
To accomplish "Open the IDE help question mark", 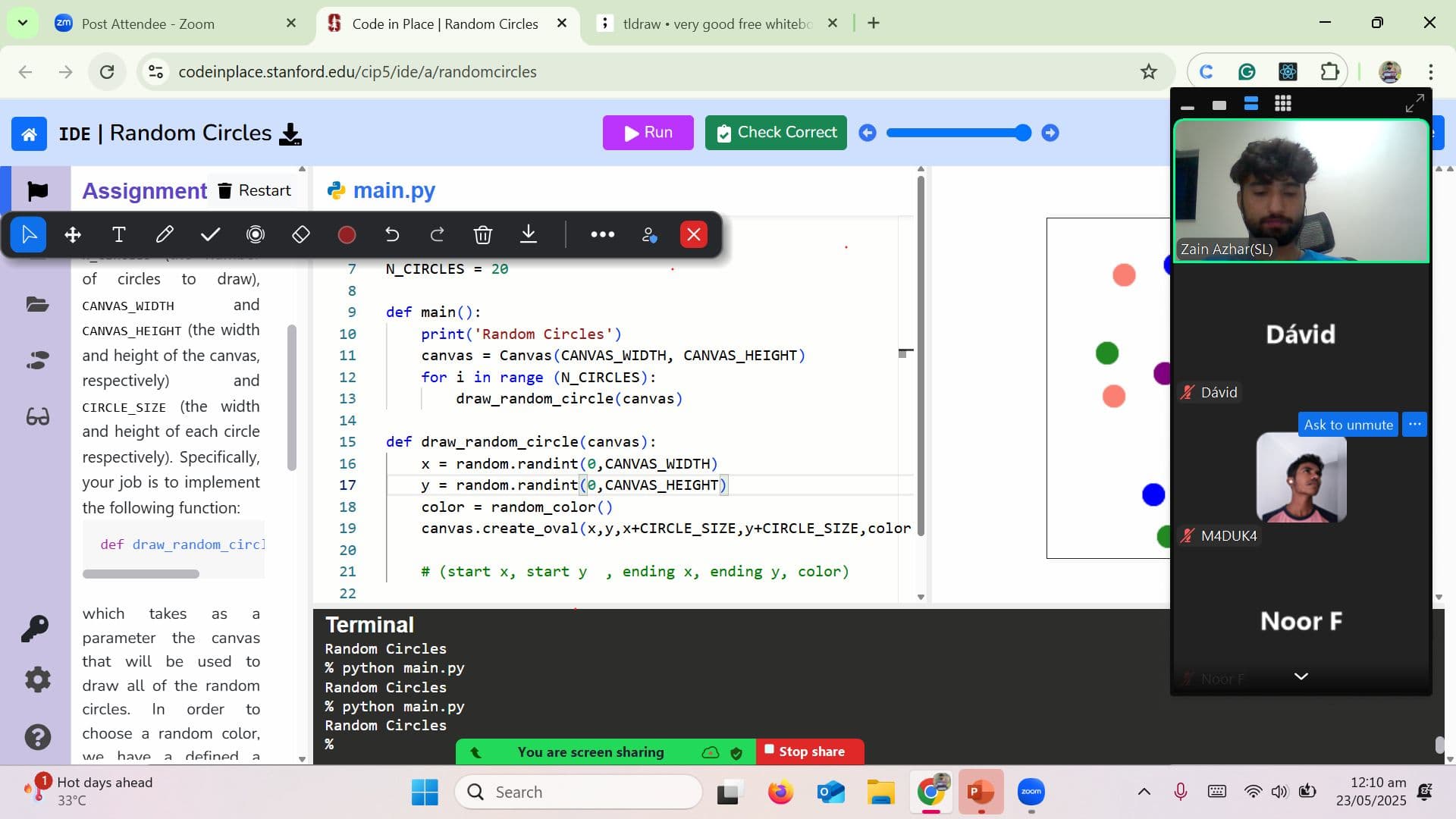I will point(38,736).
